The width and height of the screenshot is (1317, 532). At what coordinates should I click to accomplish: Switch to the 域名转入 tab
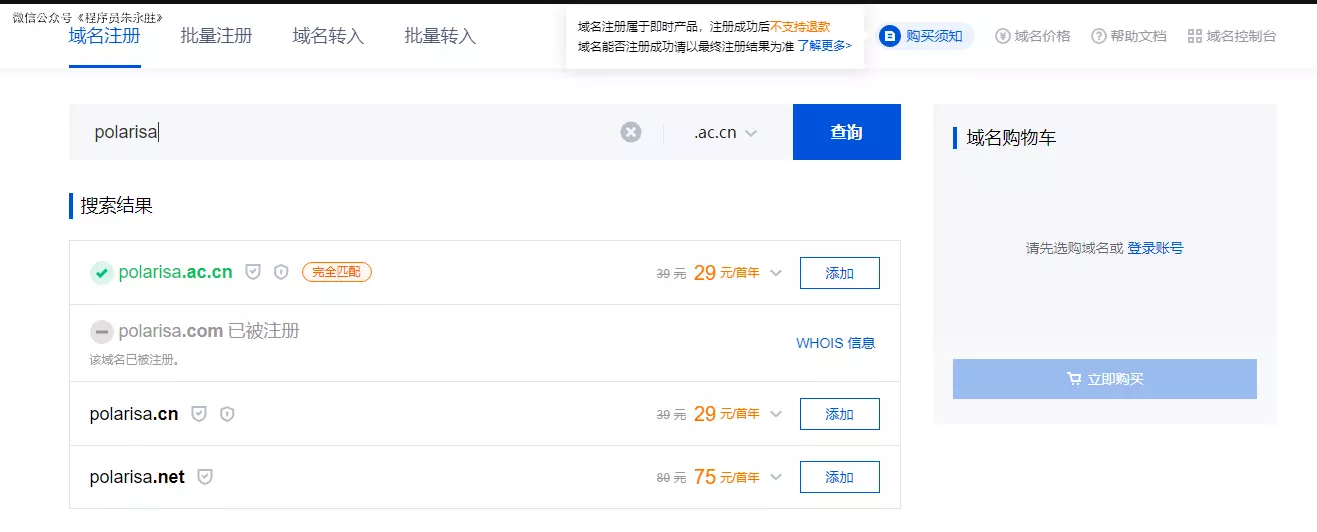pos(328,36)
